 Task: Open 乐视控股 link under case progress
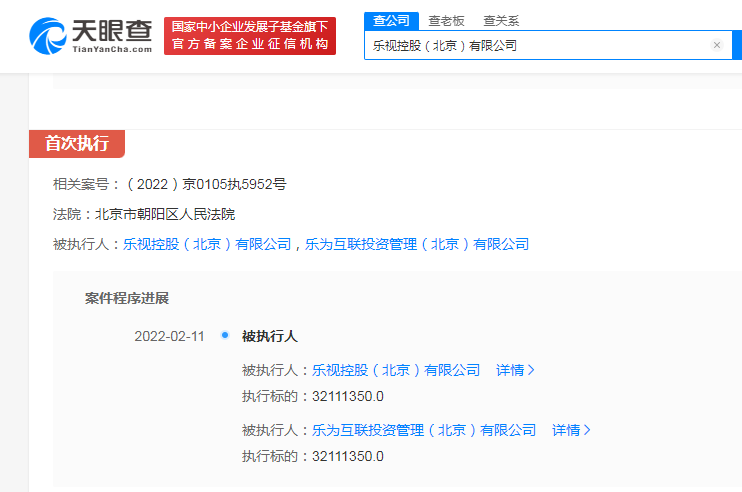(x=396, y=370)
